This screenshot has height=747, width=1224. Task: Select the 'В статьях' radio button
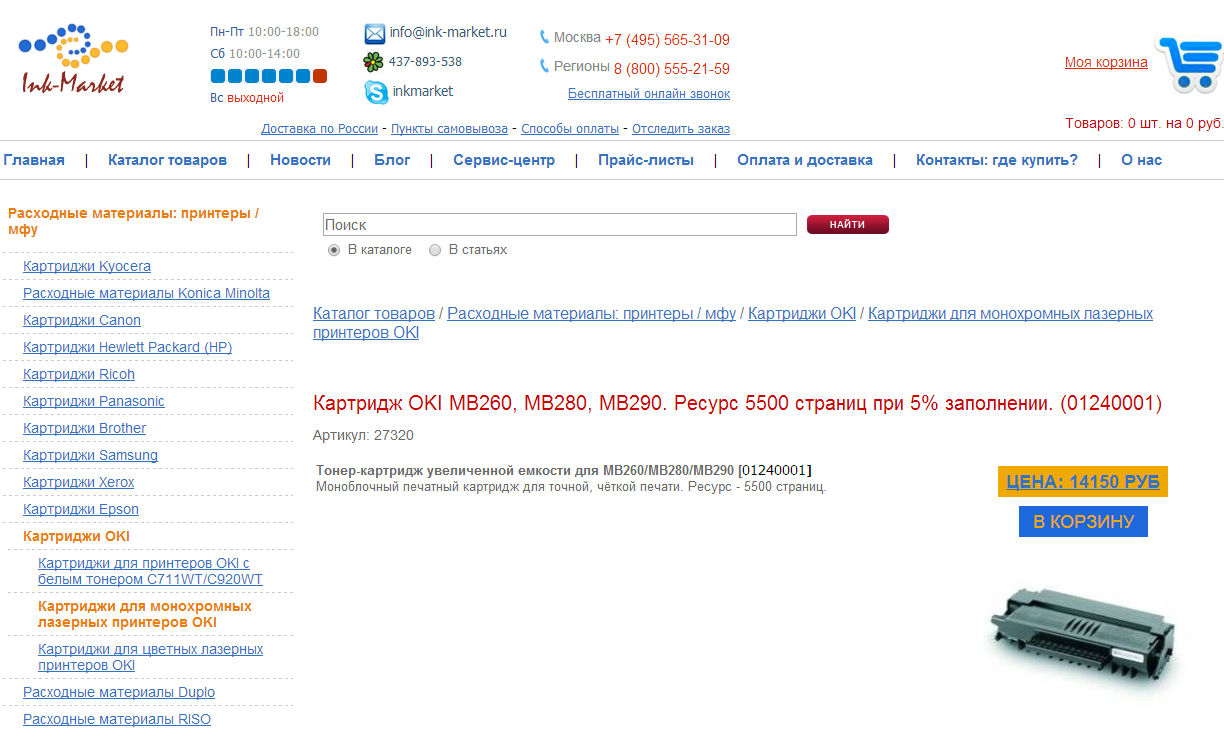pyautogui.click(x=435, y=250)
